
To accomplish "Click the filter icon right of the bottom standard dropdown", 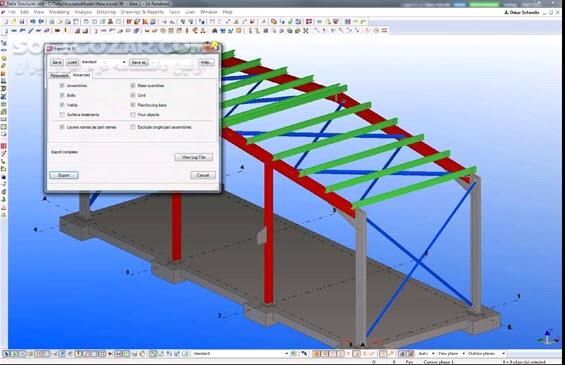I will 294,354.
